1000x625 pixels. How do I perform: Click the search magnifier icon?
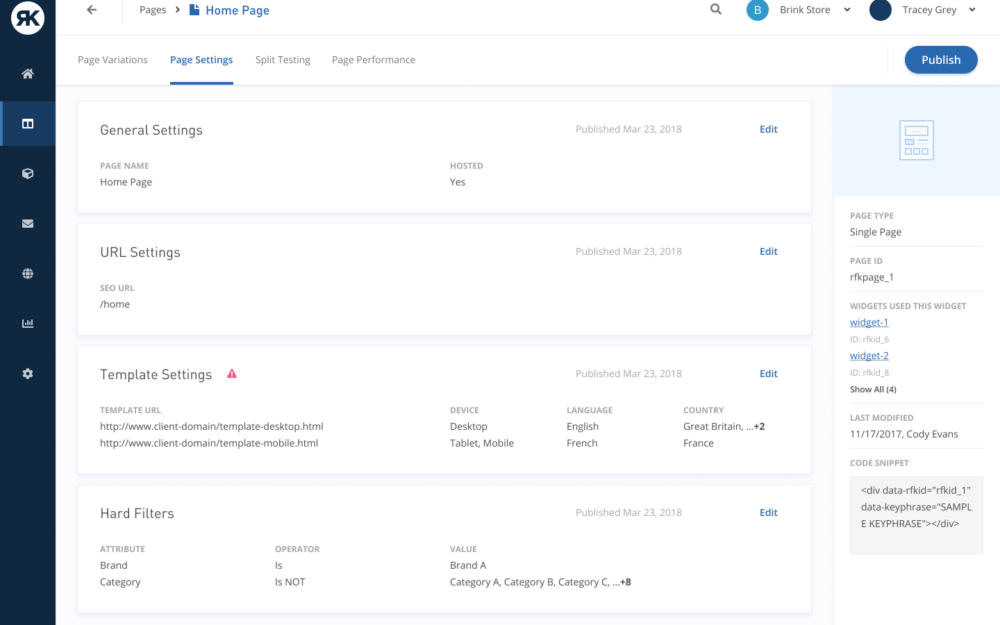tap(715, 10)
